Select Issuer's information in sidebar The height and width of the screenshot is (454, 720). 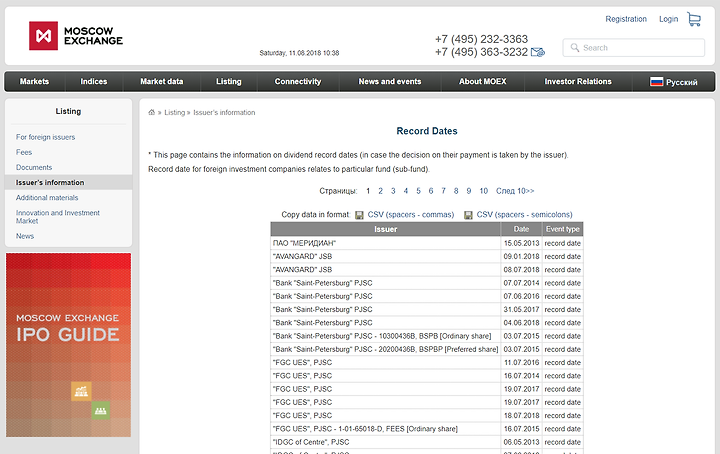pos(68,182)
